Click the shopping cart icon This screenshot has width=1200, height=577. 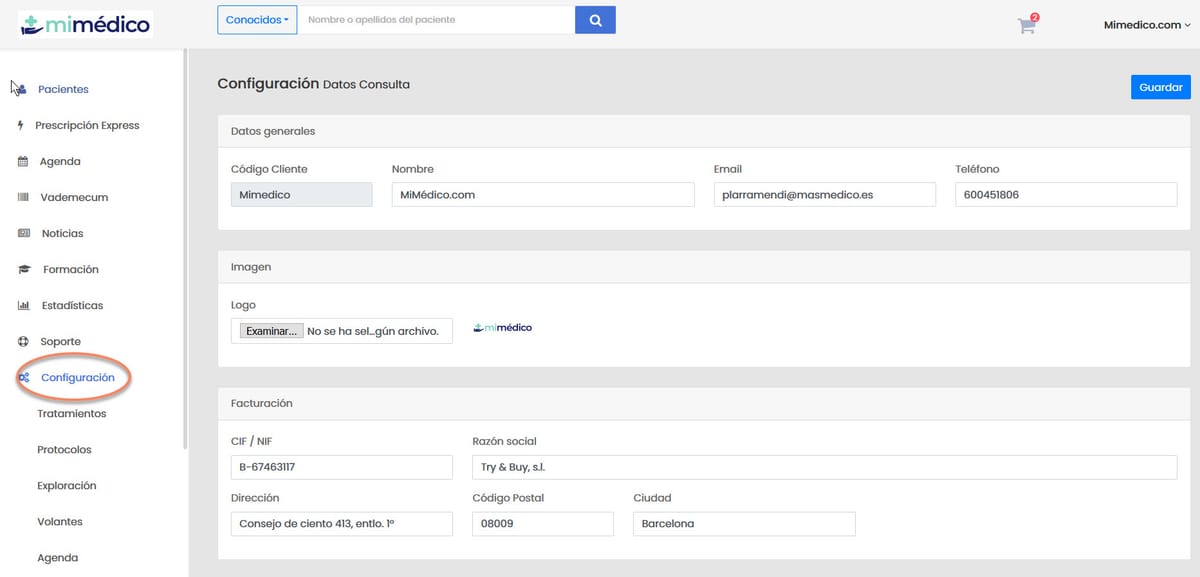click(1026, 26)
